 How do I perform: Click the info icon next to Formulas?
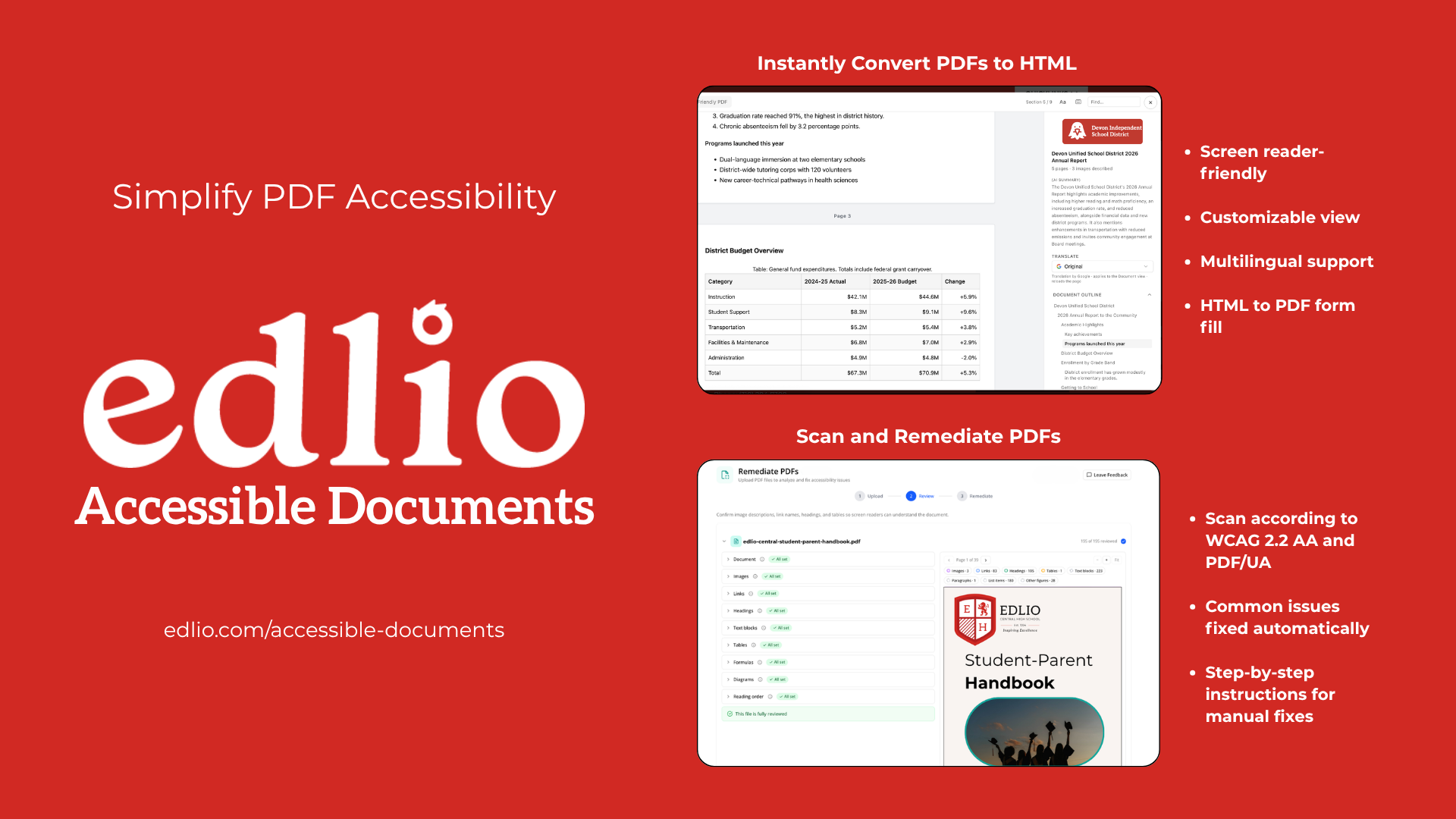(760, 662)
